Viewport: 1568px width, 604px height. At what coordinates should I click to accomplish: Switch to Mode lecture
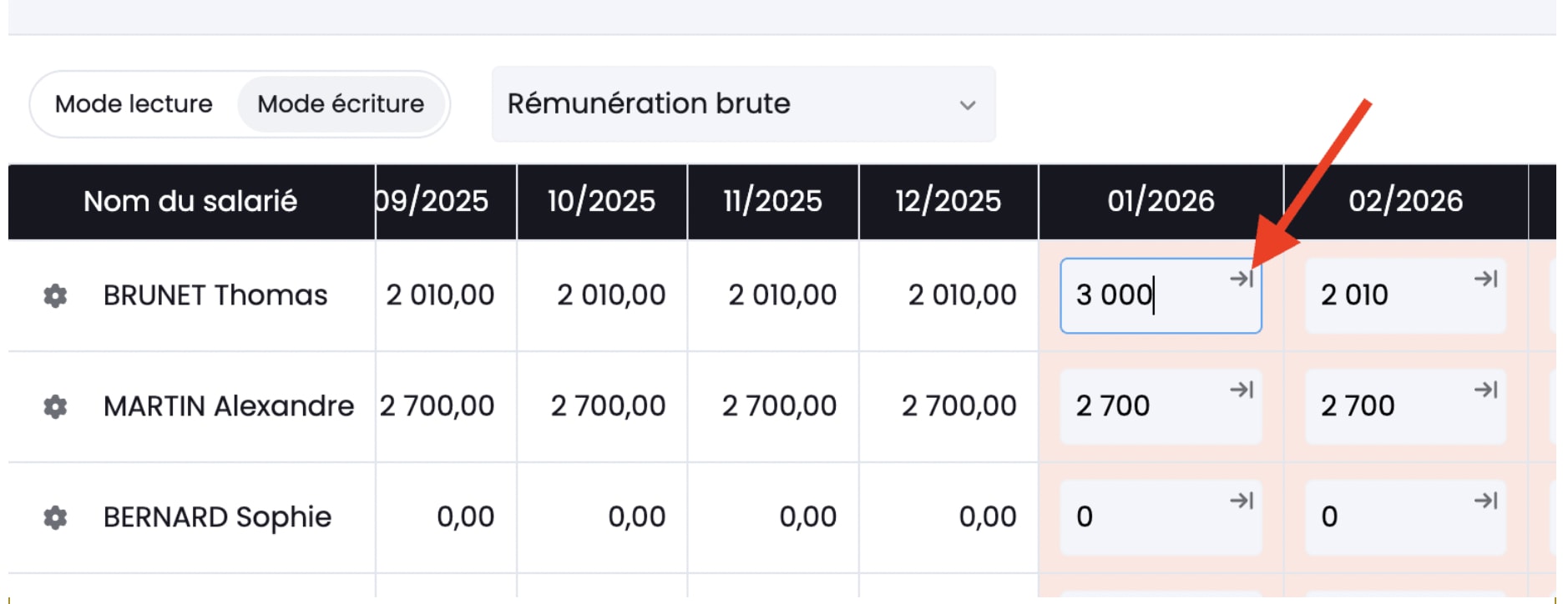point(134,104)
